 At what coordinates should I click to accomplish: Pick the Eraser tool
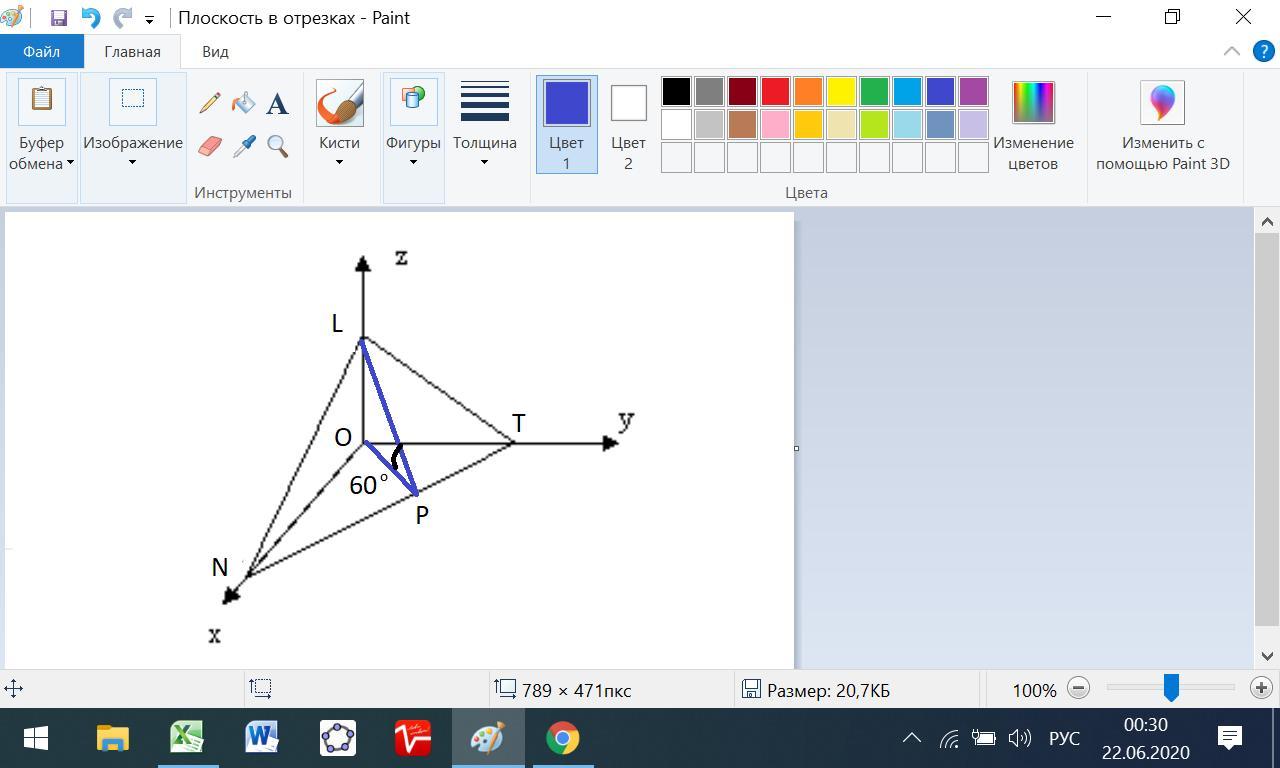click(x=210, y=147)
